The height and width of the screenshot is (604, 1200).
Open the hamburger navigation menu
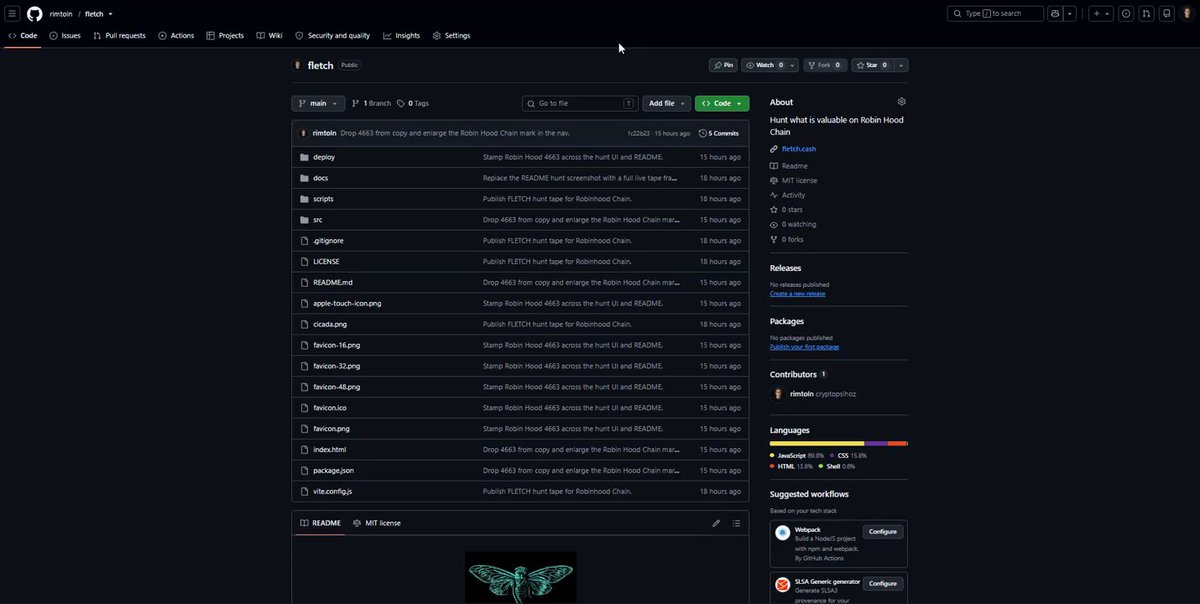[12, 14]
